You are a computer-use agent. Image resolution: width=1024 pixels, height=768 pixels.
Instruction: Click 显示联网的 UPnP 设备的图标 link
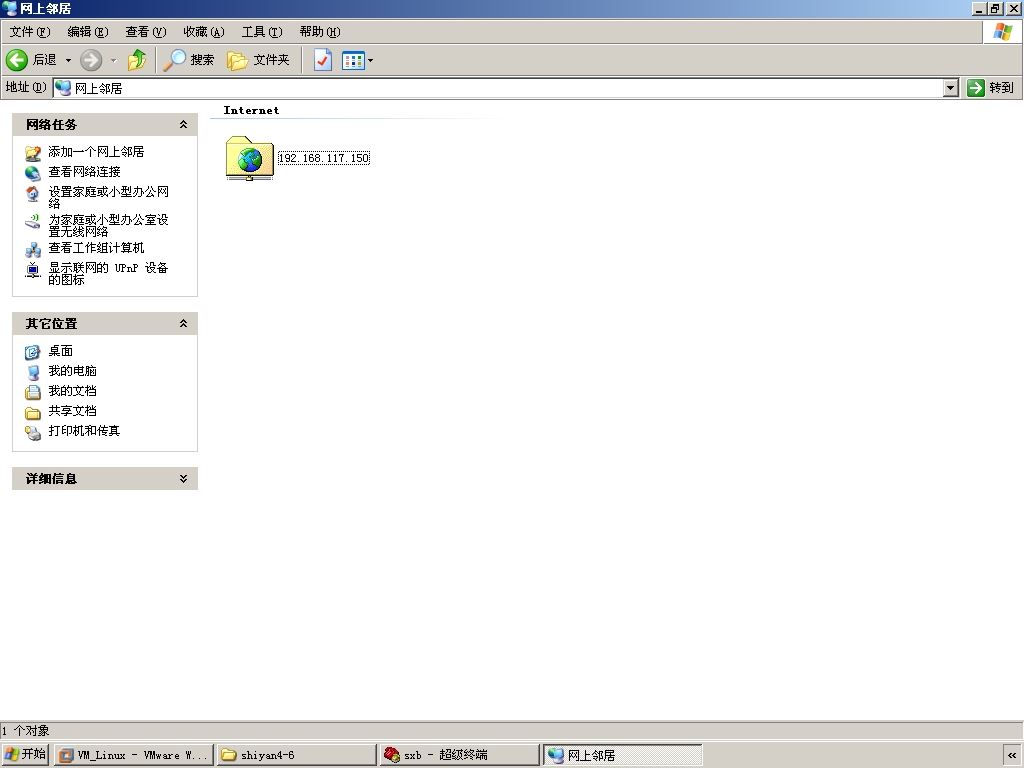tap(108, 274)
